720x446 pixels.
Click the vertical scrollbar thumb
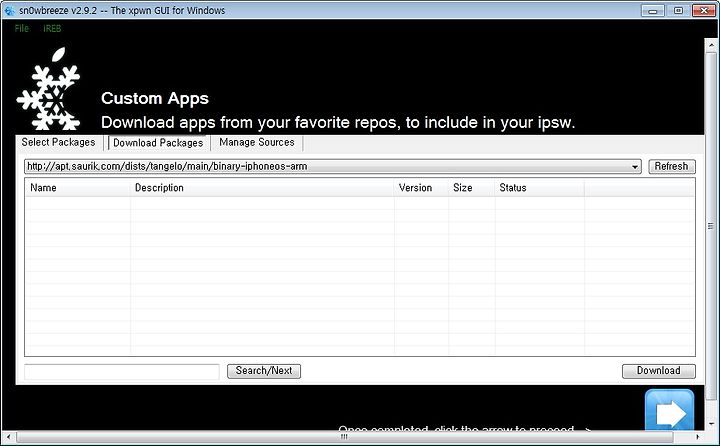pos(711,226)
